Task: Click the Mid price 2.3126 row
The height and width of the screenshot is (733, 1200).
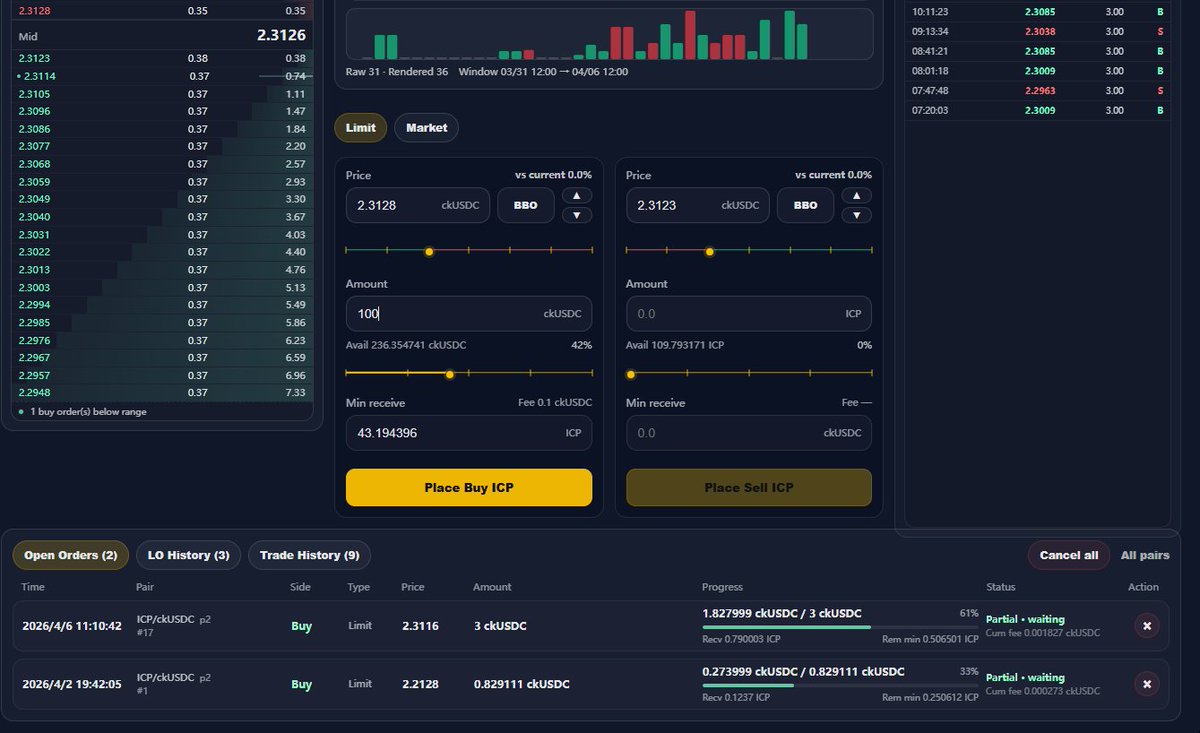Action: click(160, 34)
